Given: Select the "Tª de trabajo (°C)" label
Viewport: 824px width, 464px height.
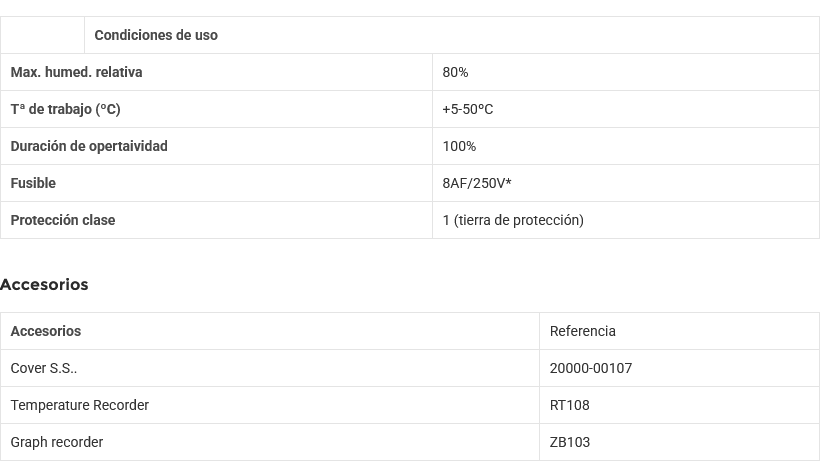Looking at the screenshot, I should (x=65, y=109).
